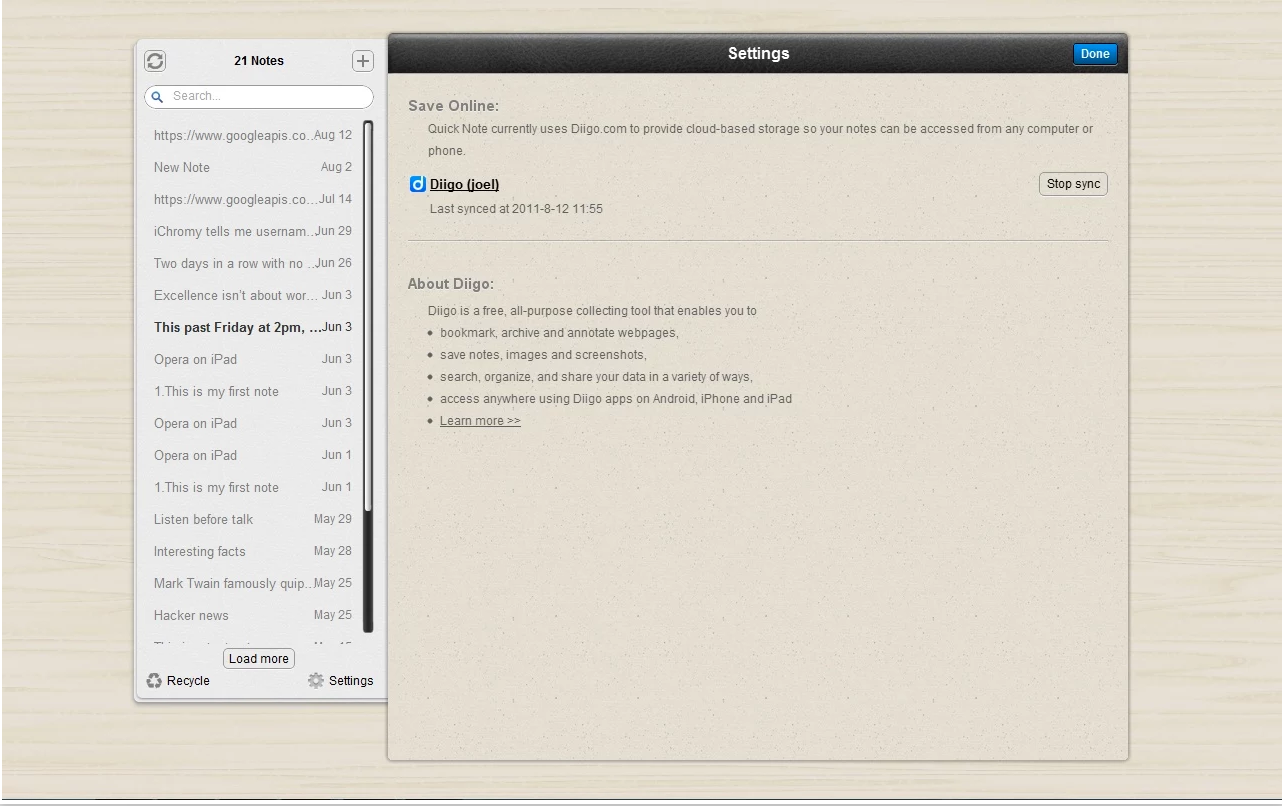The height and width of the screenshot is (806, 1282).
Task: Open the Interesting facts note
Action: pos(253,552)
